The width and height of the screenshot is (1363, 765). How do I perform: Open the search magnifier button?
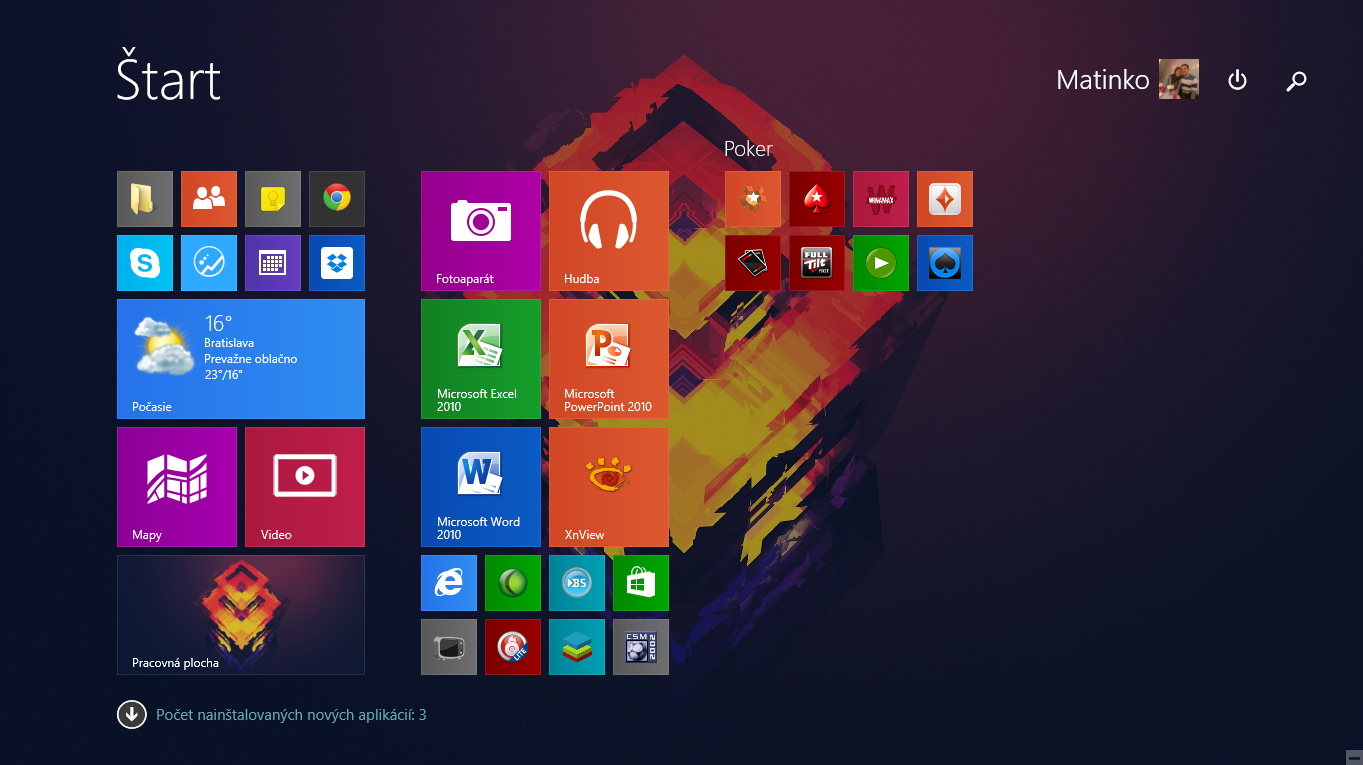coord(1296,80)
